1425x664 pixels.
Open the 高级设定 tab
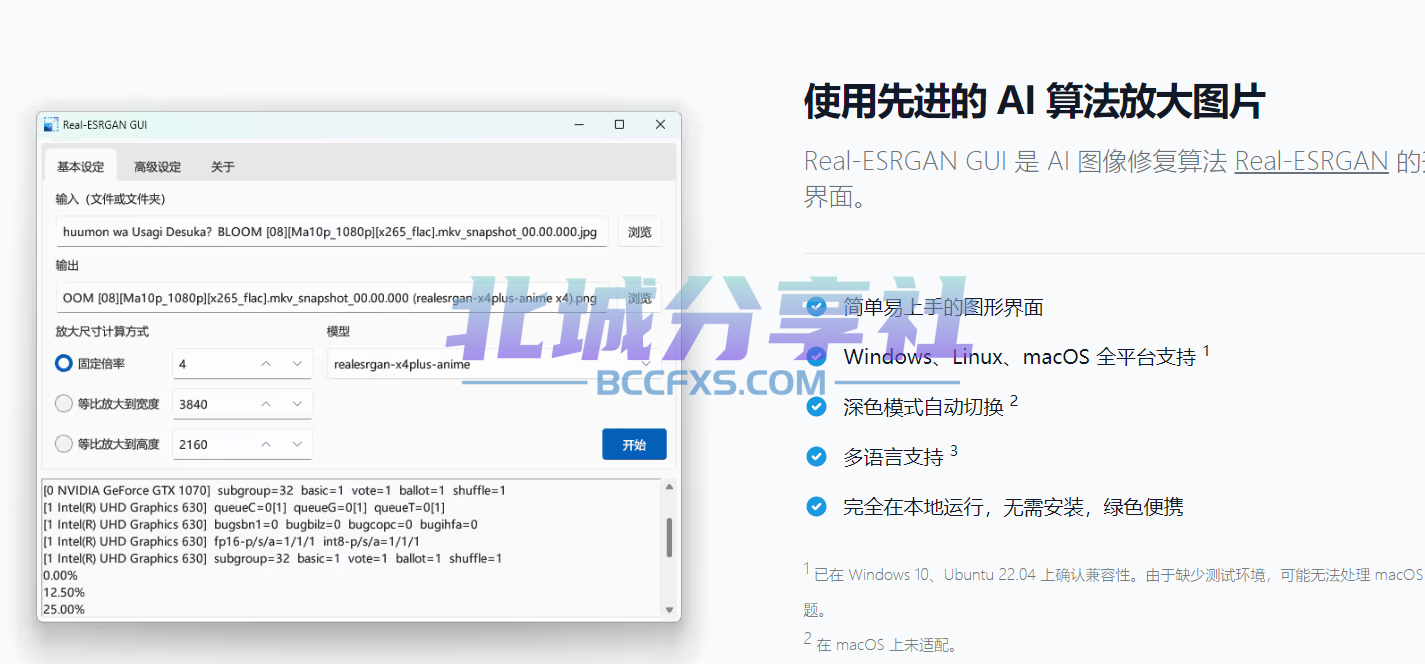point(158,167)
